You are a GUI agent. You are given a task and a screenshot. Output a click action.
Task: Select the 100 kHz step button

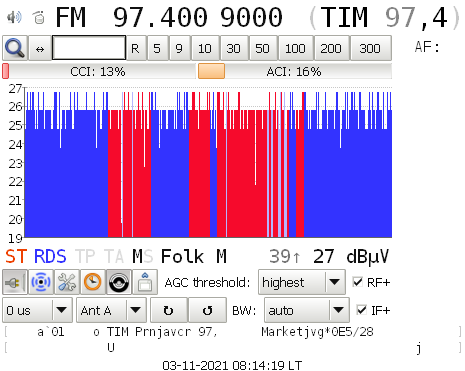click(x=295, y=49)
